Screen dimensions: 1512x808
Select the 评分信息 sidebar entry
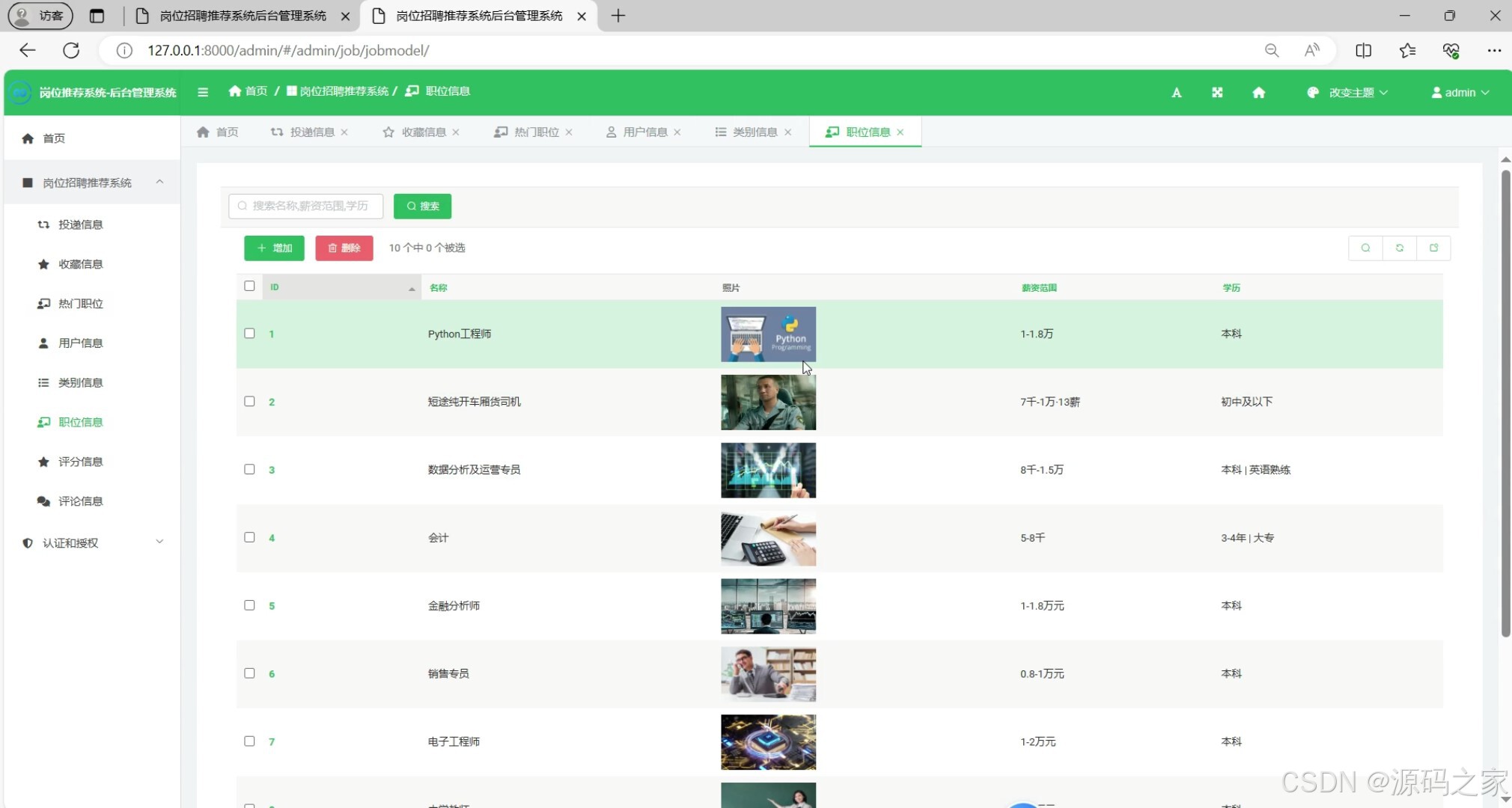[81, 462]
